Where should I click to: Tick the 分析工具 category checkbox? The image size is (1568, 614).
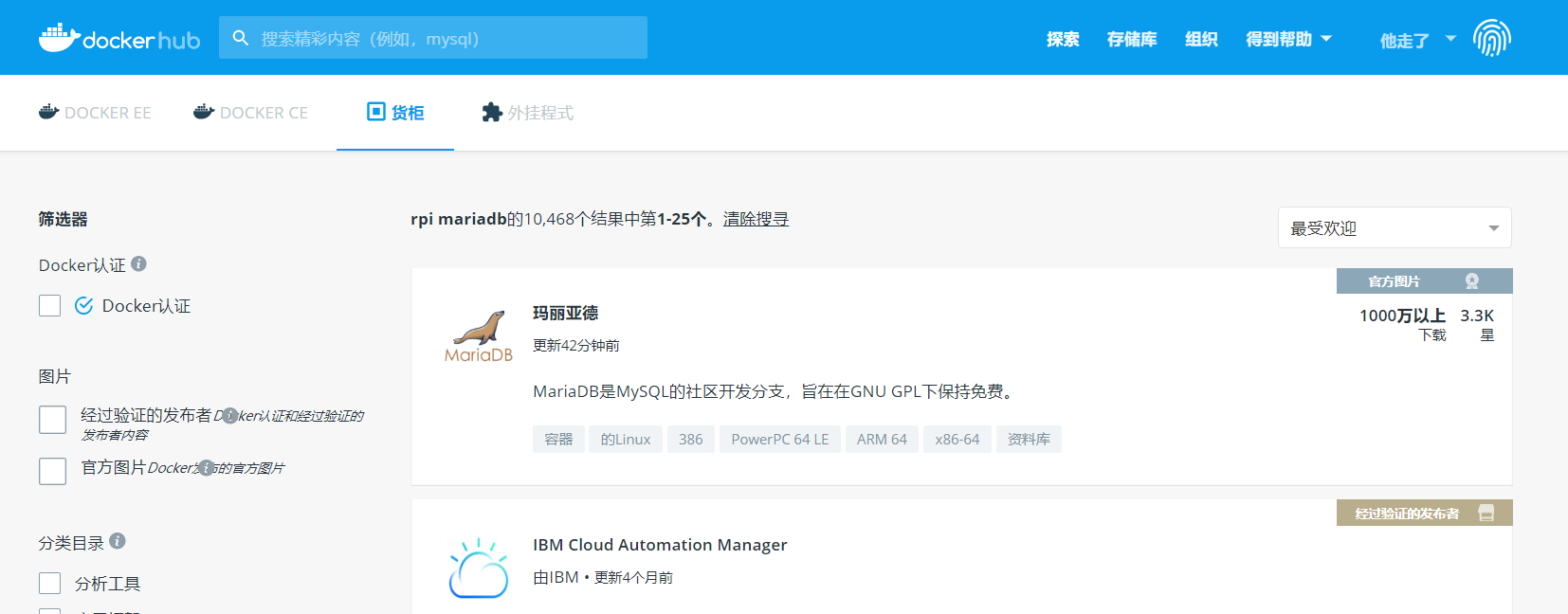pos(50,583)
